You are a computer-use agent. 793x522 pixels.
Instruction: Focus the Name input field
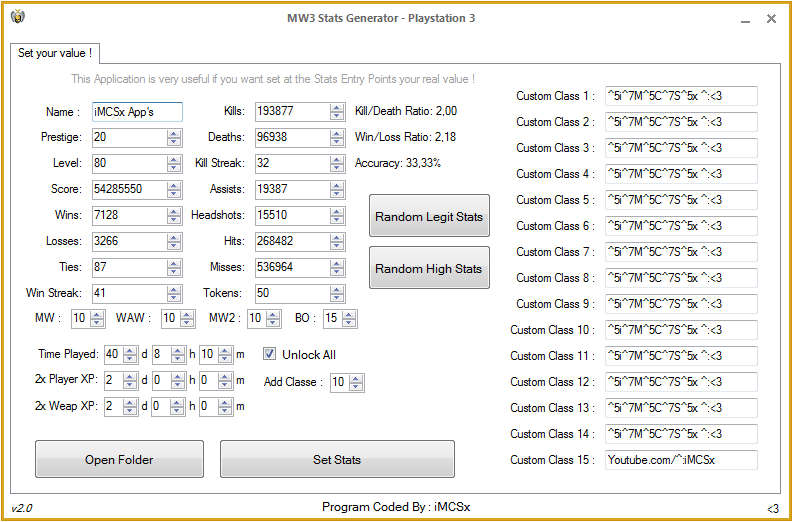(x=138, y=112)
